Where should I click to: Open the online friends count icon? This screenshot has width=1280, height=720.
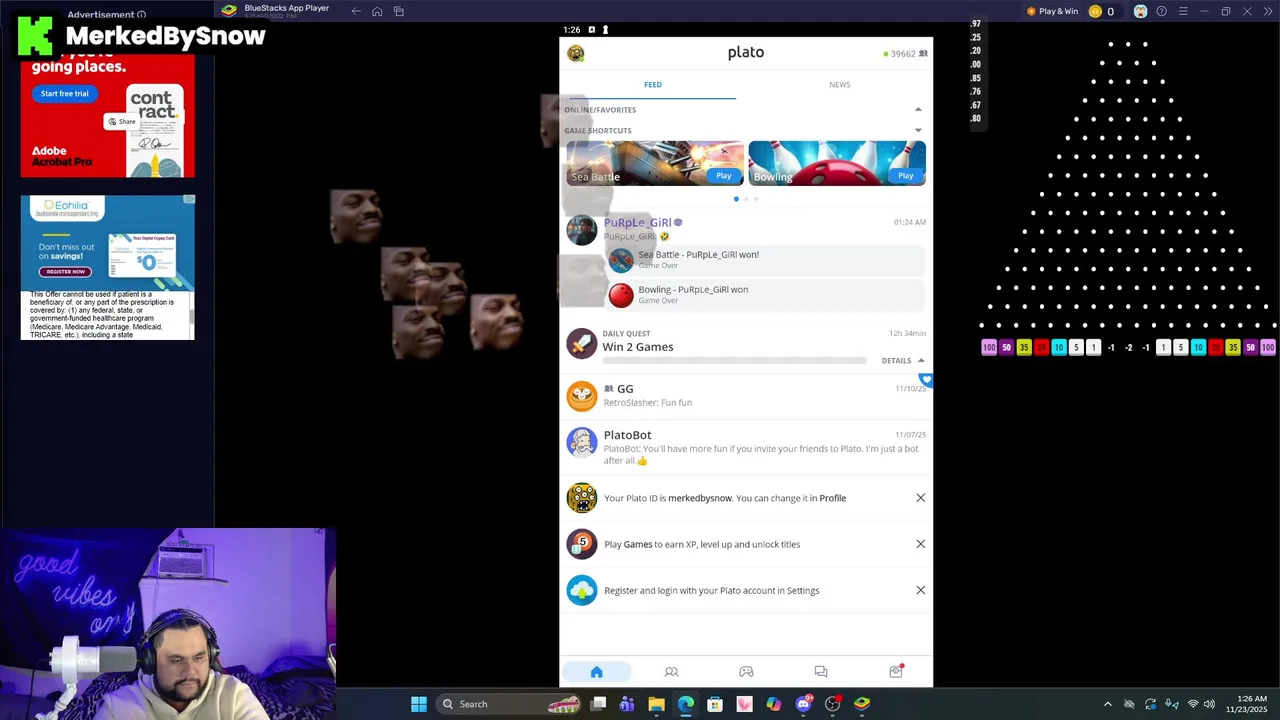923,54
